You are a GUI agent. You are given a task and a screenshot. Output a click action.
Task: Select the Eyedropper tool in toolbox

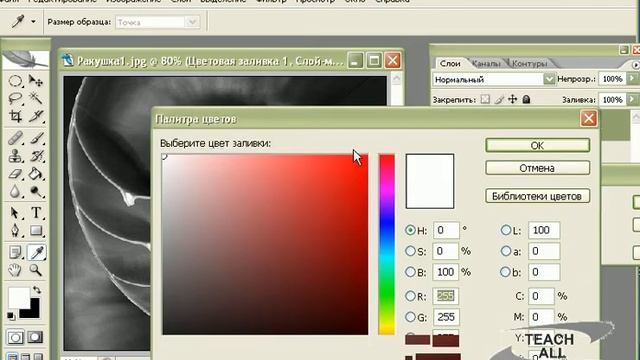[36, 252]
